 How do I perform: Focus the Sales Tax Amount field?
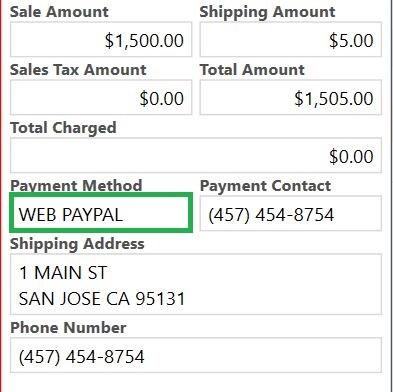coord(101,97)
